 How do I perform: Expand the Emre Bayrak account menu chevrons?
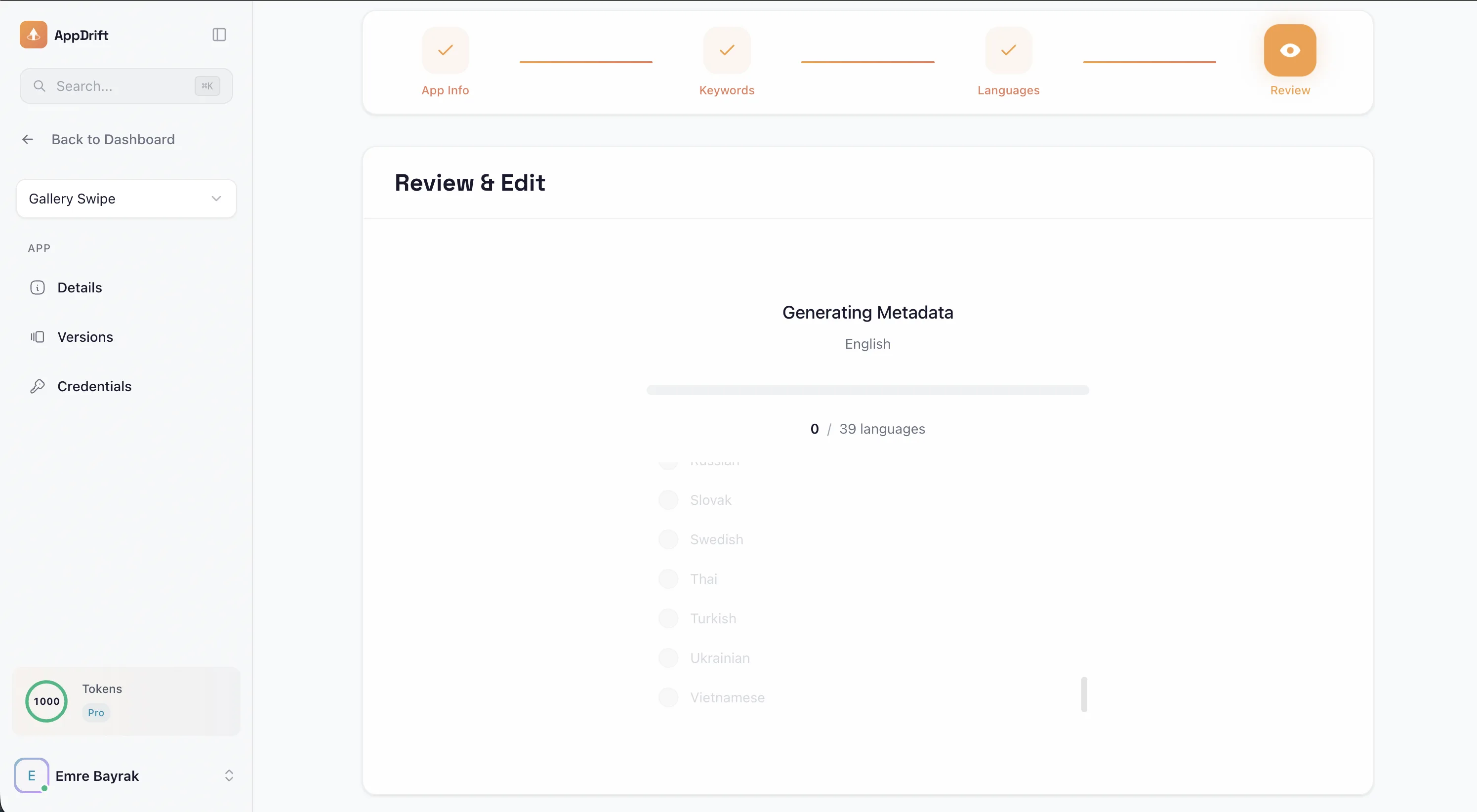(229, 776)
